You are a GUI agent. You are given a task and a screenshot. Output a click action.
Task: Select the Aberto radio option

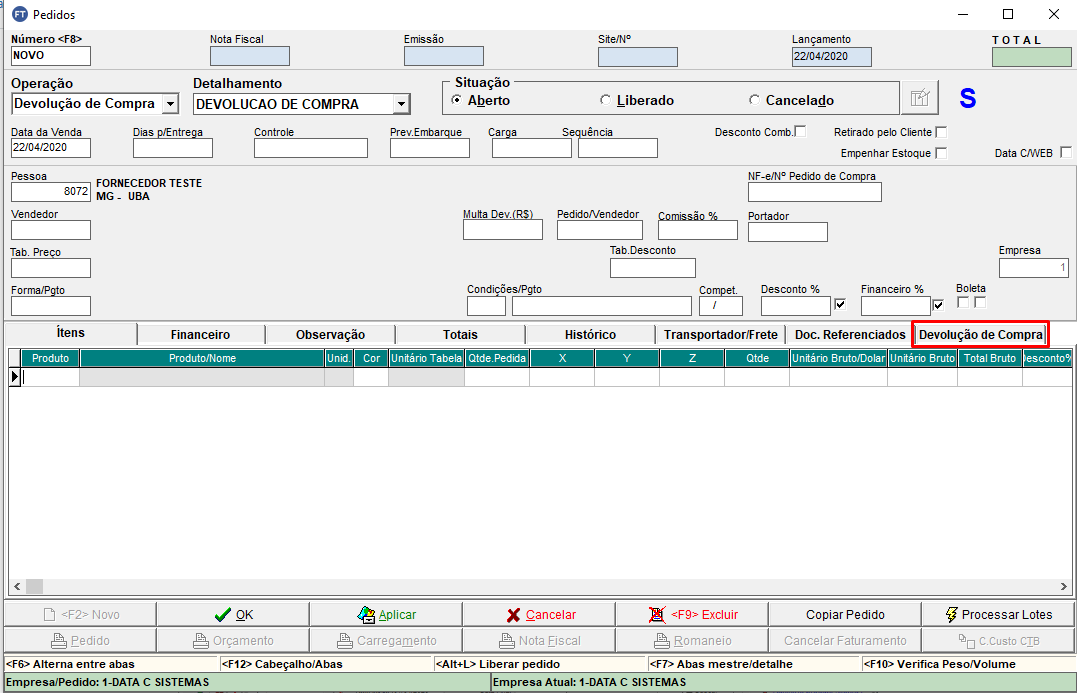(x=456, y=100)
